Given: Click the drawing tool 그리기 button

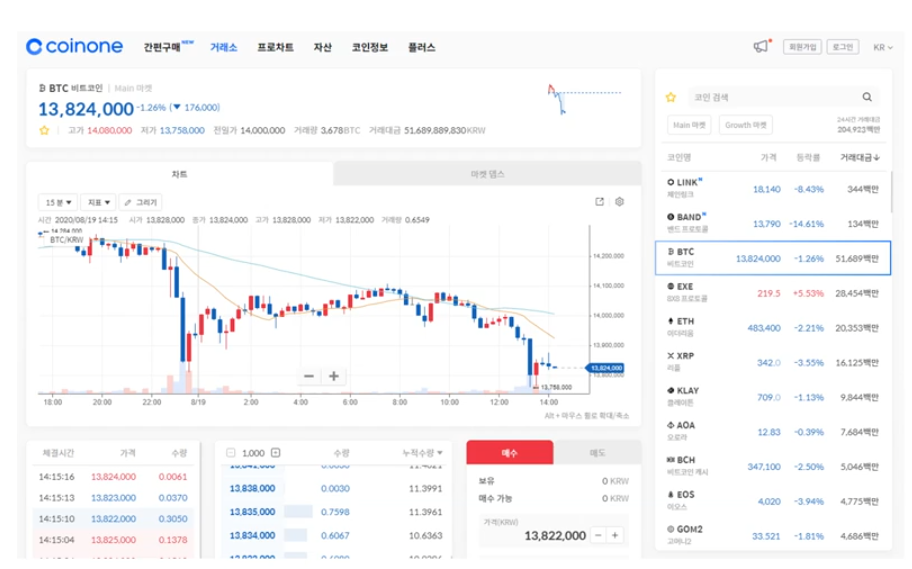Looking at the screenshot, I should coord(140,202).
